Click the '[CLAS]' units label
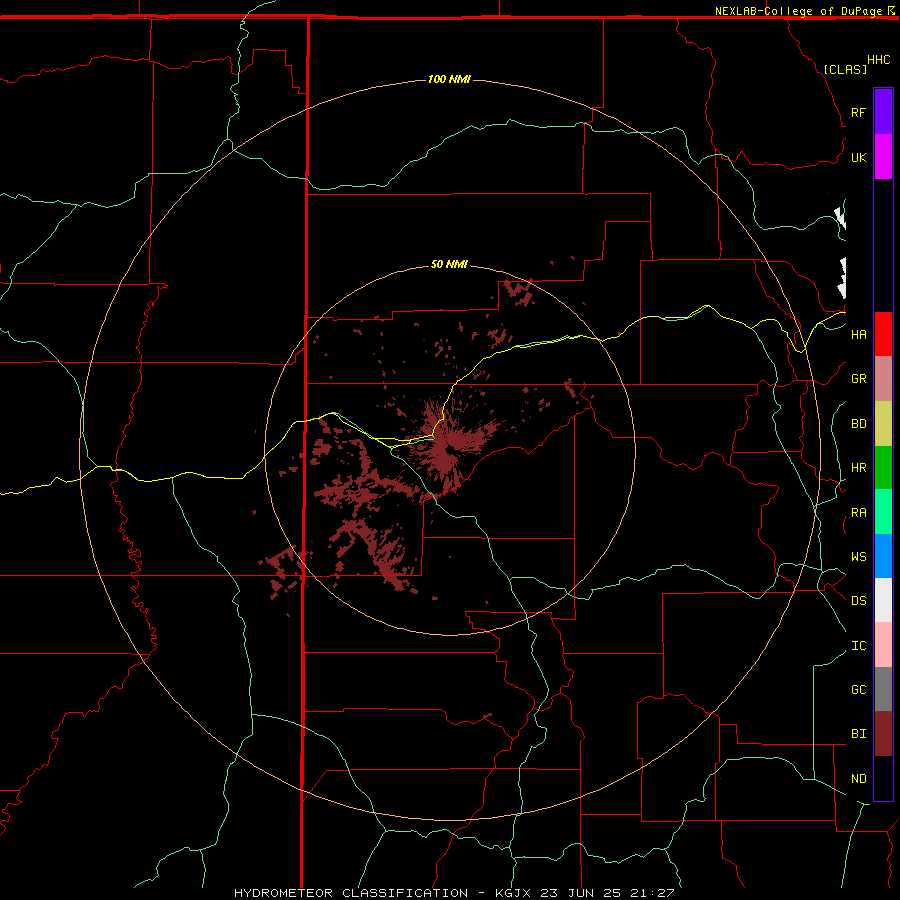The height and width of the screenshot is (900, 900). [x=845, y=69]
